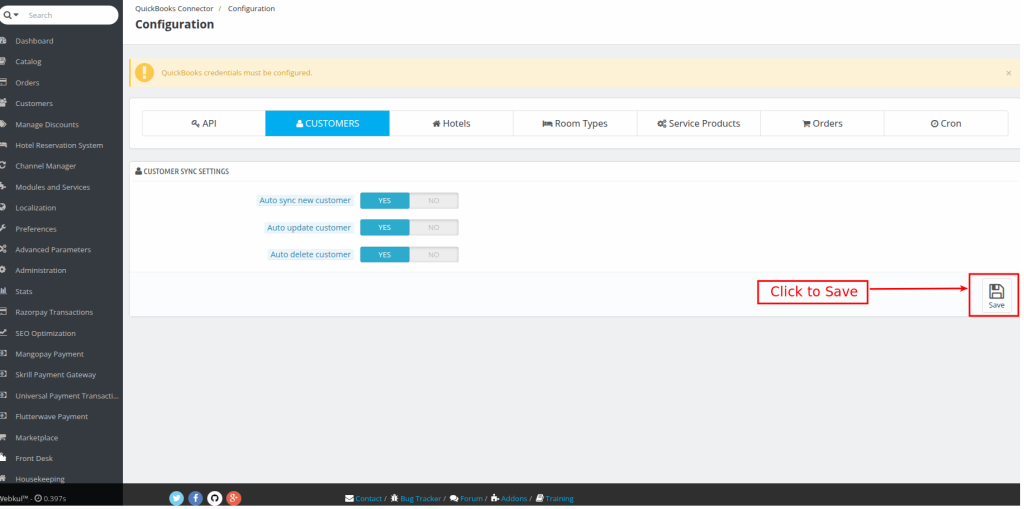Click the Administration gear icon
This screenshot has width=1024, height=509.
click(3, 270)
